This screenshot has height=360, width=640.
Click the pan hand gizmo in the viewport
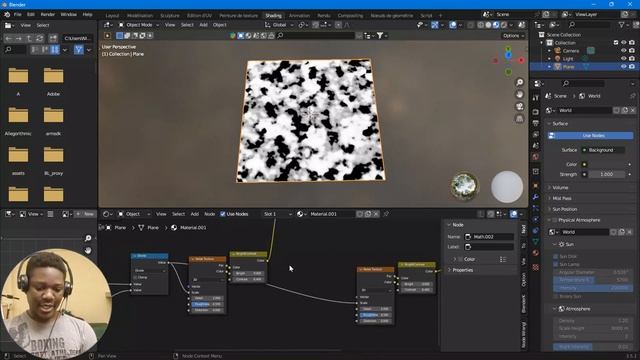(x=520, y=94)
